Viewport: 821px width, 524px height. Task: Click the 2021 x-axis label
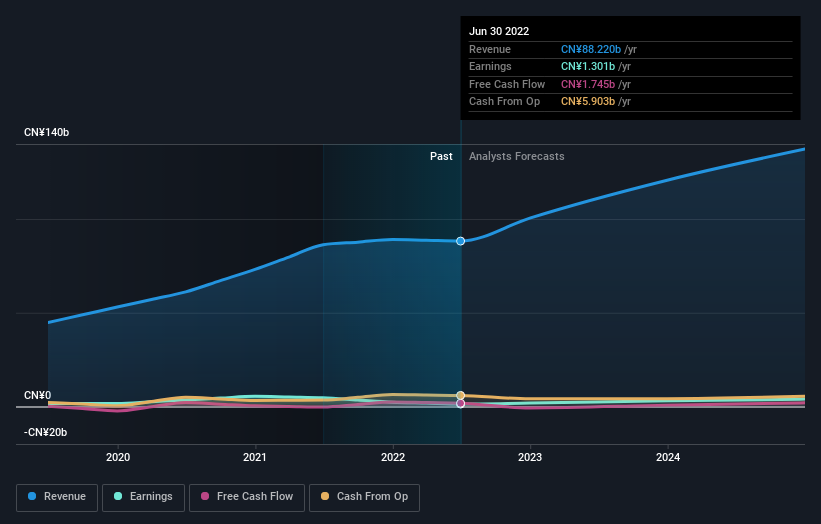click(x=255, y=458)
